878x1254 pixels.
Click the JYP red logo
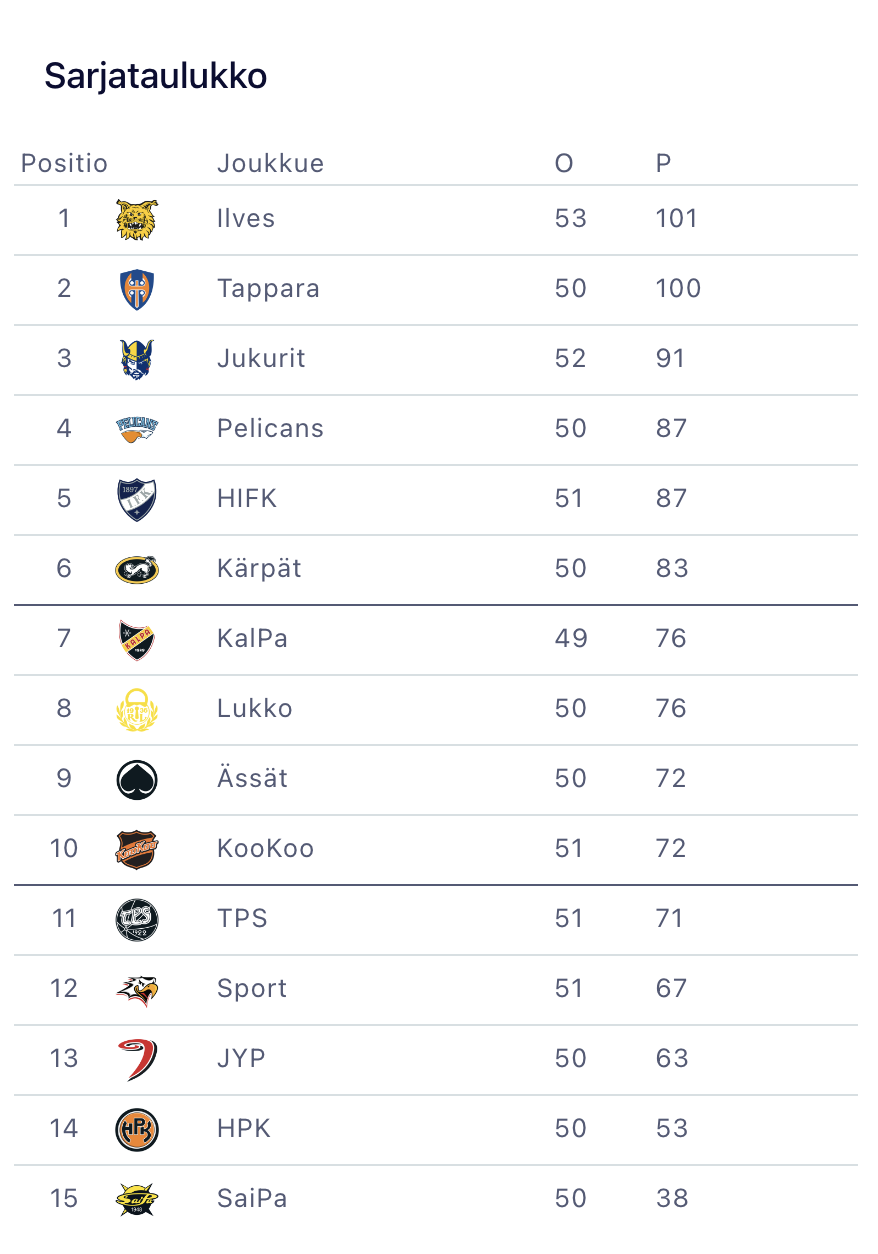click(137, 1060)
